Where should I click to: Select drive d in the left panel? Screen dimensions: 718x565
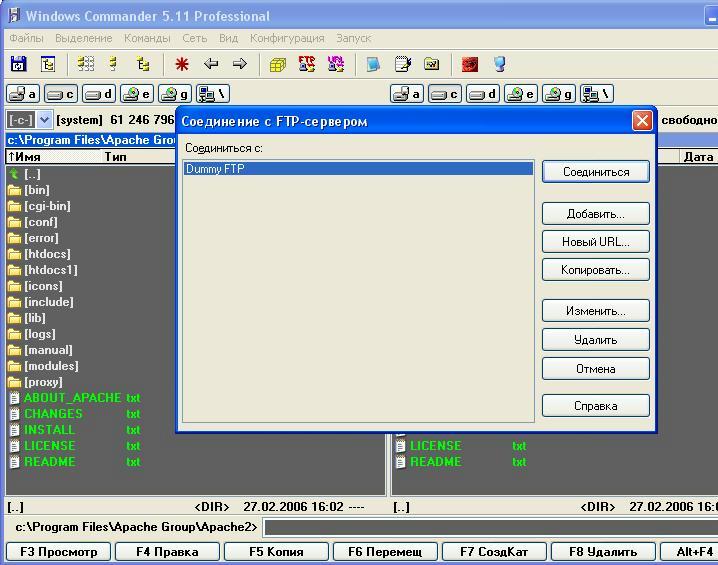[99, 94]
